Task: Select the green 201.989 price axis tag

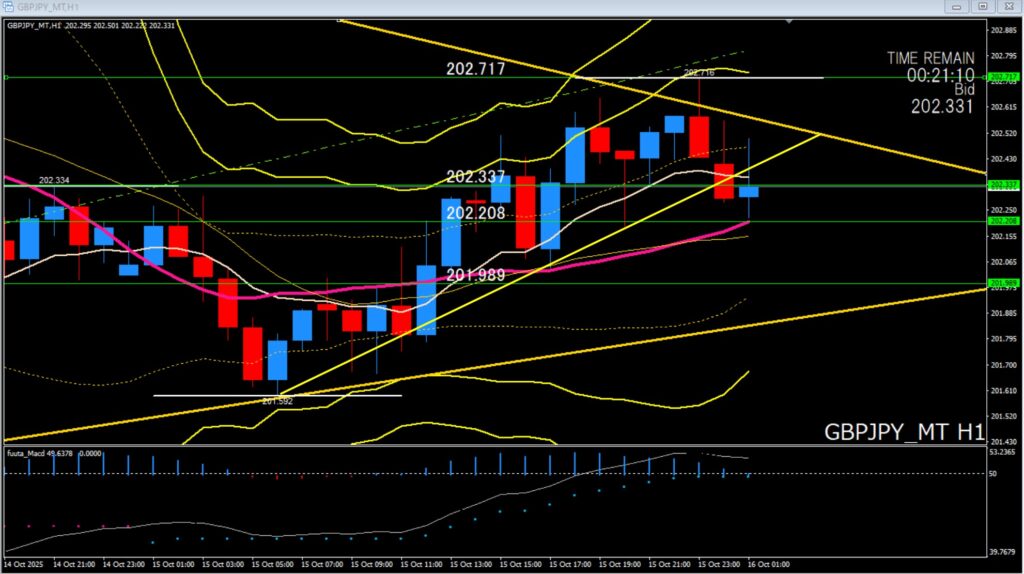Action: [1001, 283]
